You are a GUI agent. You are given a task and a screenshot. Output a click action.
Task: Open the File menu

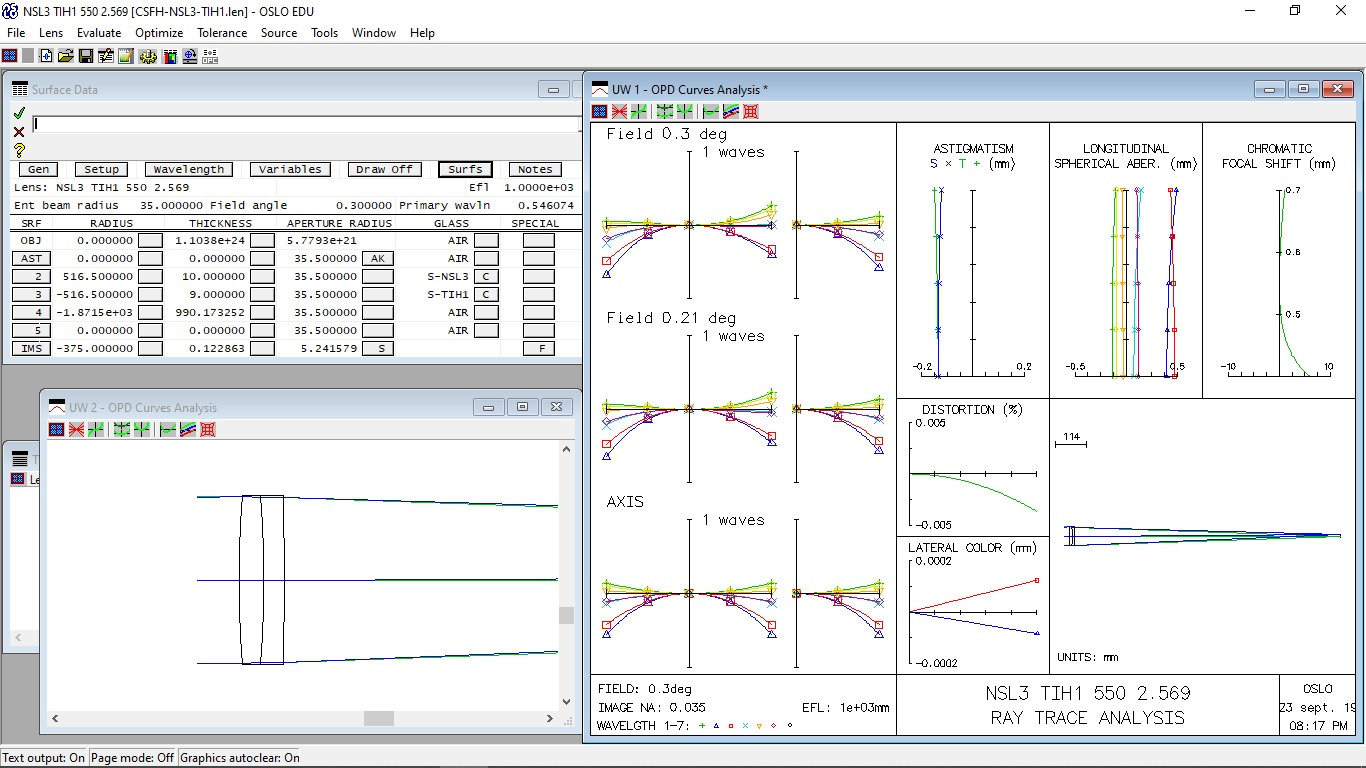16,32
